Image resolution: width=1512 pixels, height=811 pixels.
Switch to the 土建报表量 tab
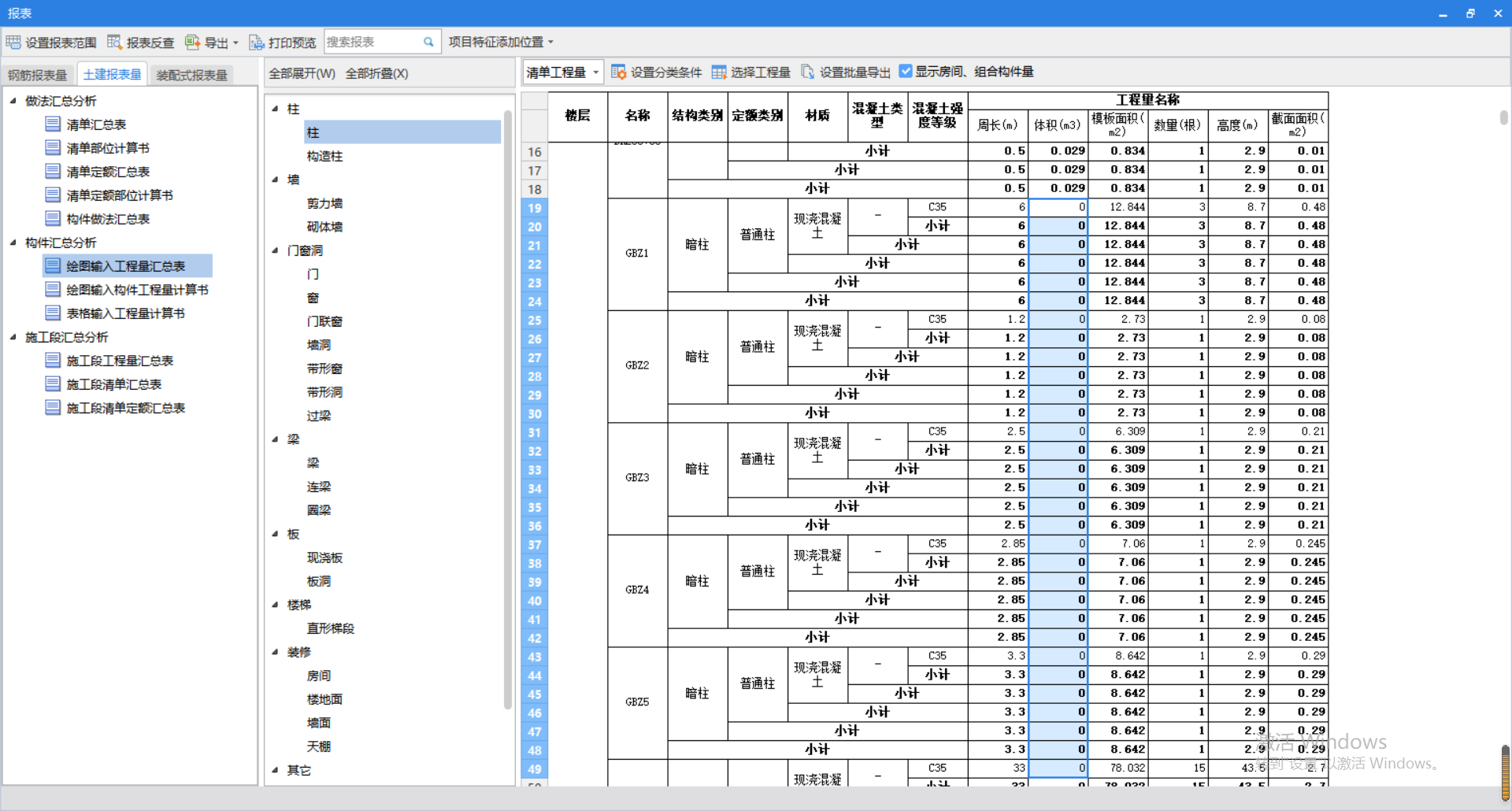(x=112, y=74)
